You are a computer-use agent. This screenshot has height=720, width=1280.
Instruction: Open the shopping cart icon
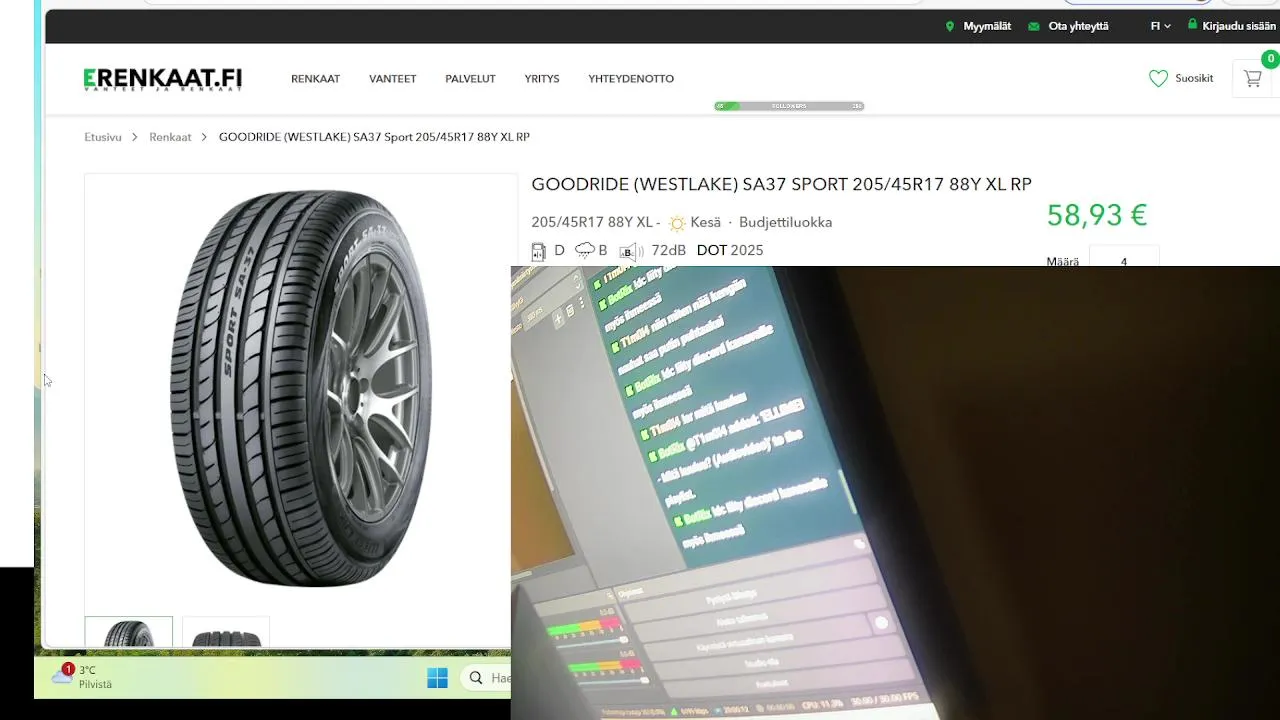click(x=1252, y=79)
